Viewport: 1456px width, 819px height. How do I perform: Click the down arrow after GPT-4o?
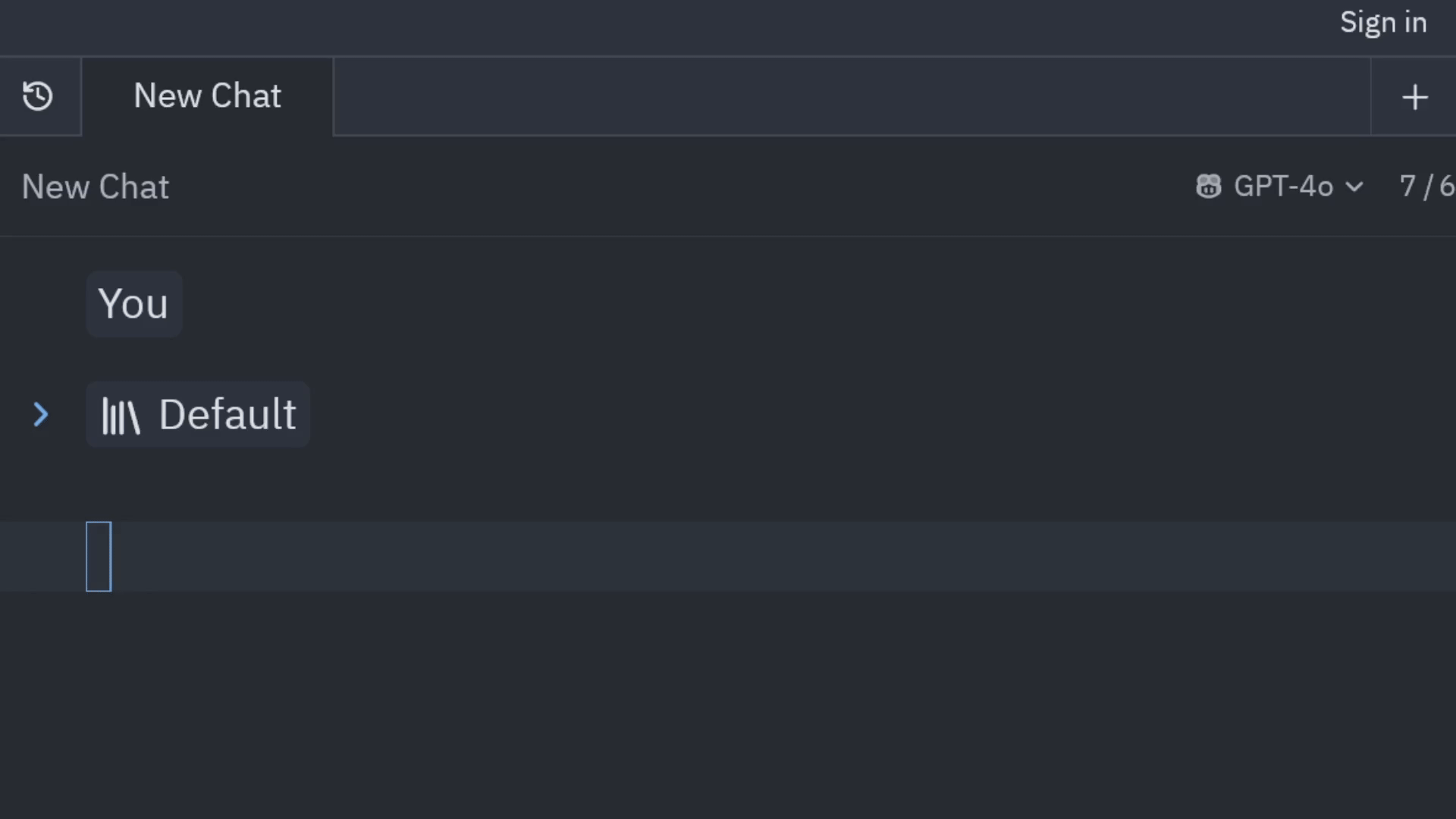click(1354, 187)
